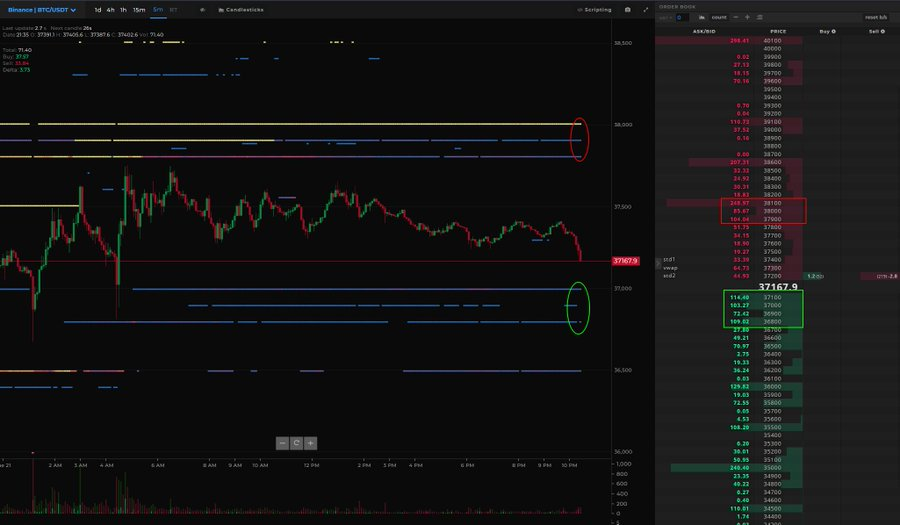900x525 pixels.
Task: Decrease order book grouping with minus
Action: point(735,17)
